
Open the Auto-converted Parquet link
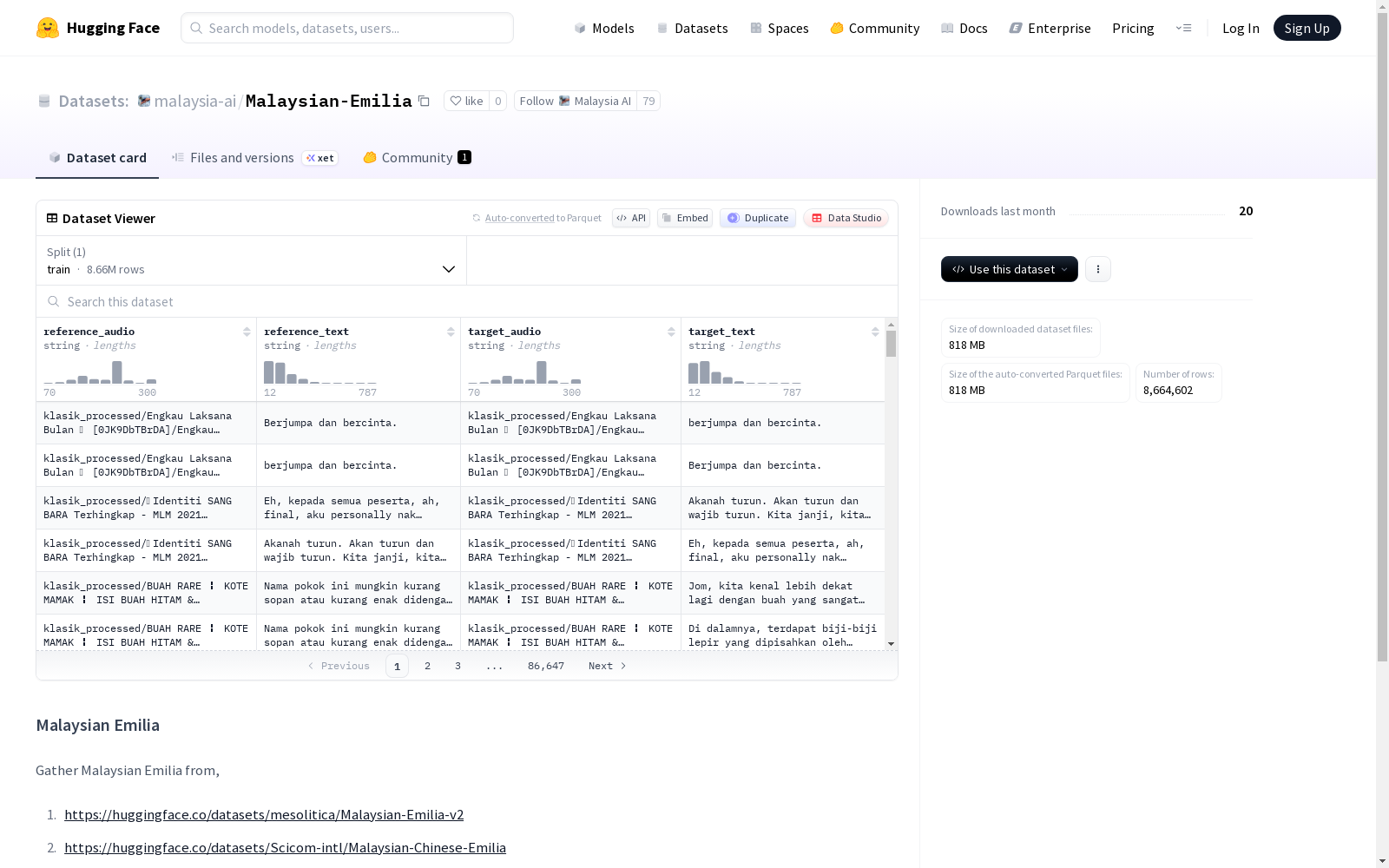pyautogui.click(x=519, y=218)
